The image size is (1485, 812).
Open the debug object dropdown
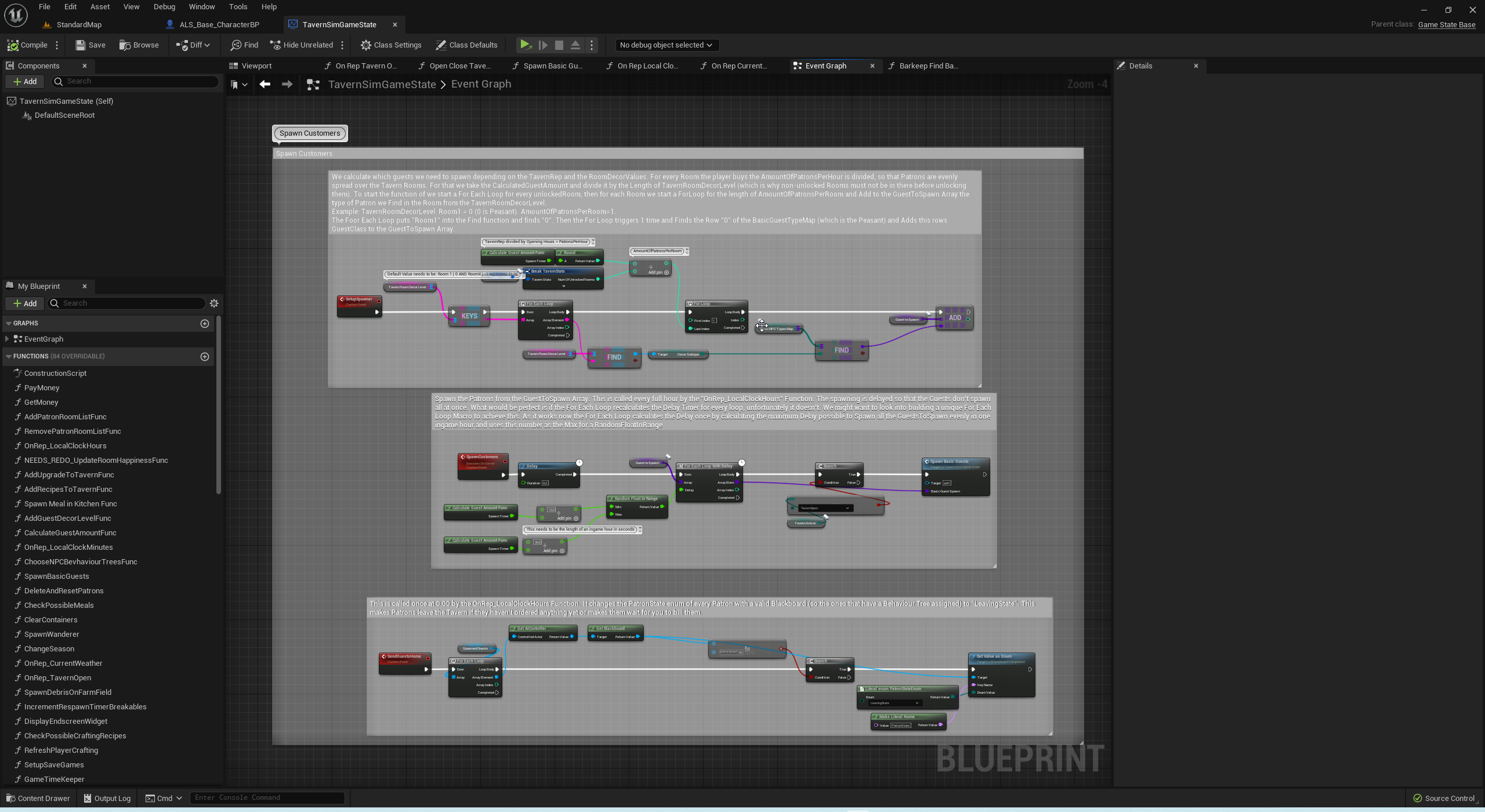tap(665, 45)
